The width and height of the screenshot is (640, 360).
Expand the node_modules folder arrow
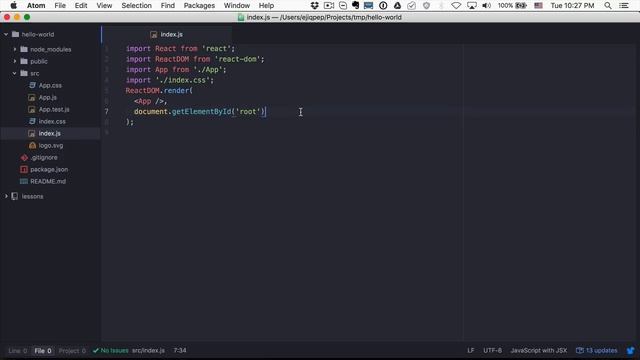point(15,49)
